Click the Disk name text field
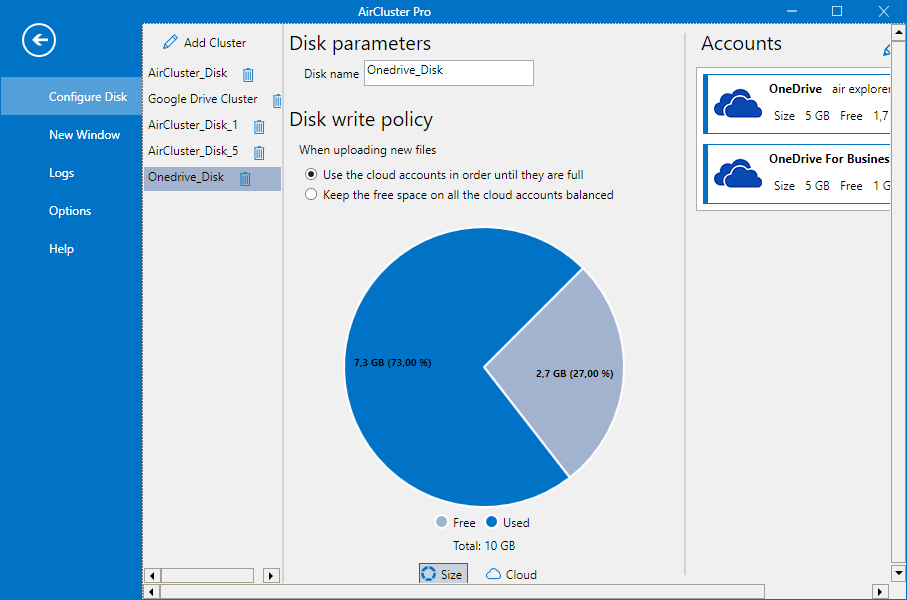 (449, 73)
